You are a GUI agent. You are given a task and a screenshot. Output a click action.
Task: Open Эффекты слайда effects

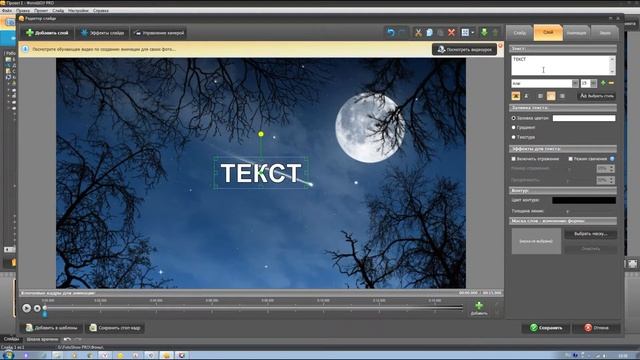pos(102,33)
